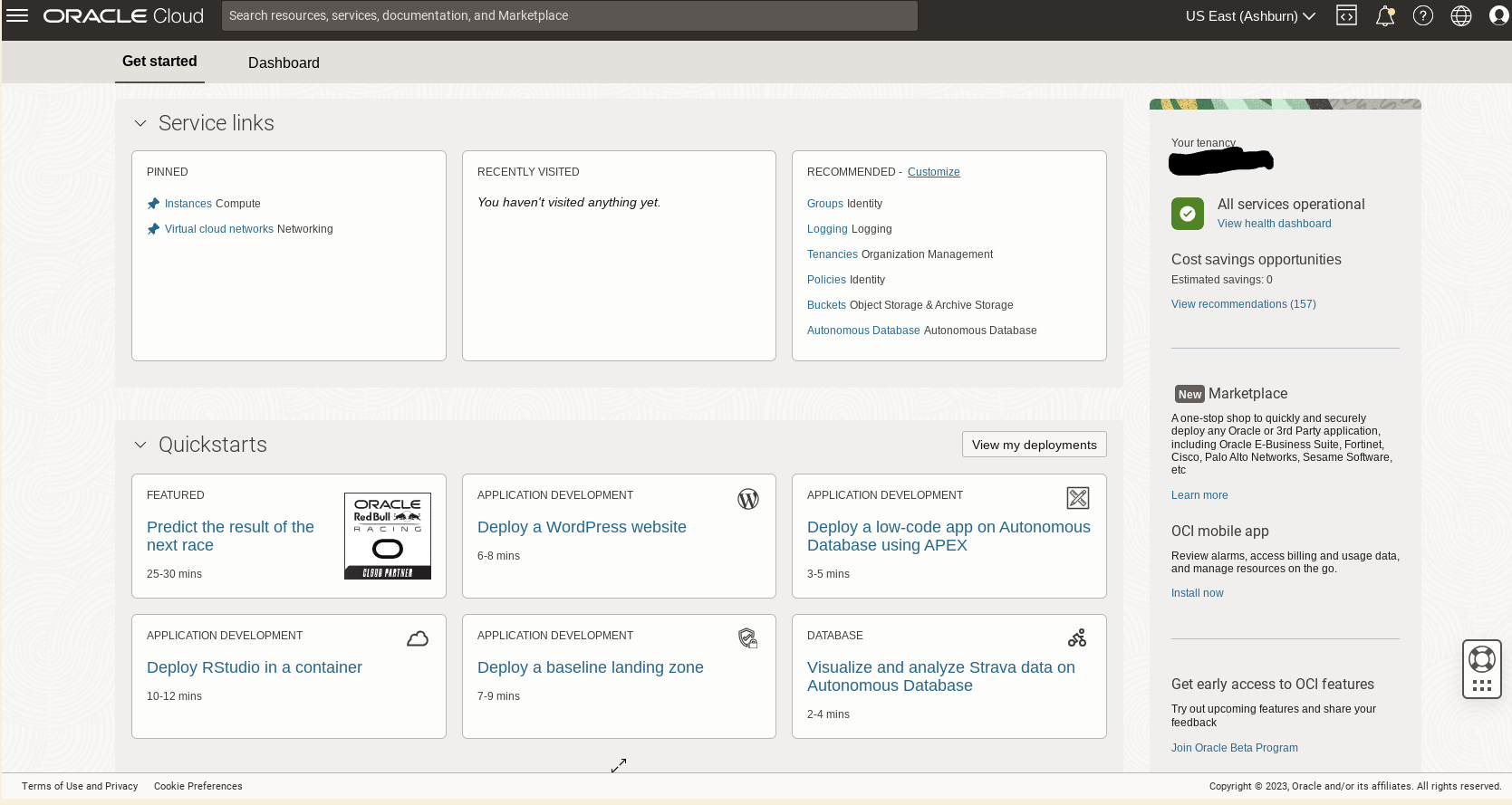Image resolution: width=1512 pixels, height=805 pixels.
Task: Click the Strava cyclist icon
Action: pos(1077,638)
